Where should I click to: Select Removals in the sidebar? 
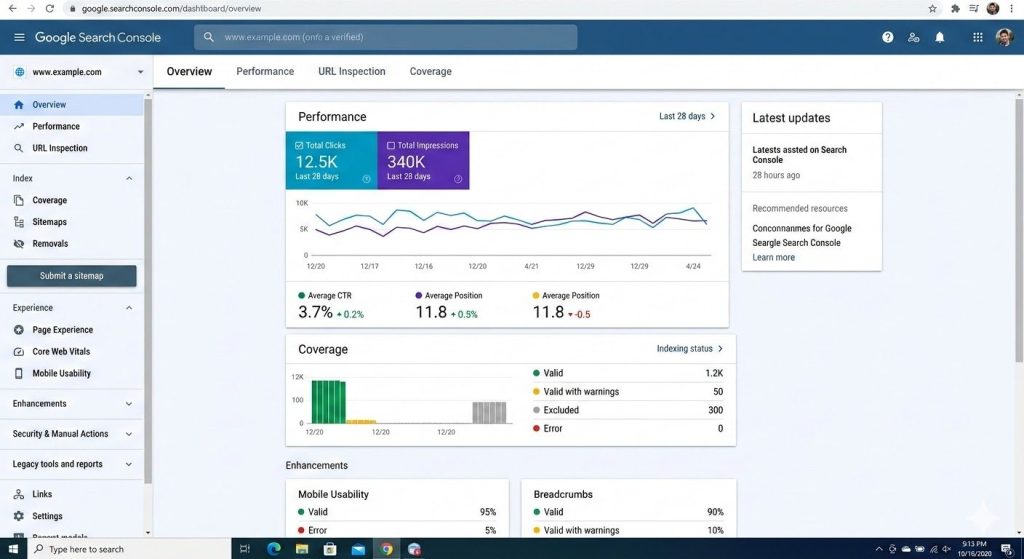pyautogui.click(x=50, y=244)
